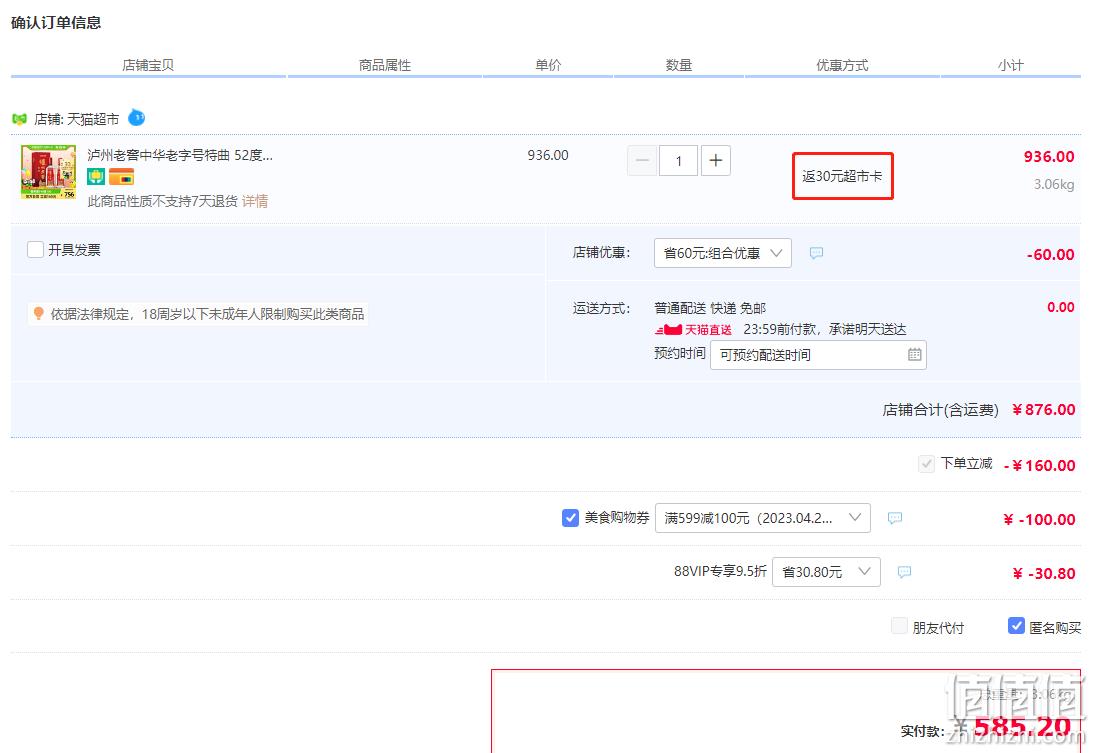
Task: Open the comment bubble next to 店铺优惠 dropdown
Action: point(816,253)
